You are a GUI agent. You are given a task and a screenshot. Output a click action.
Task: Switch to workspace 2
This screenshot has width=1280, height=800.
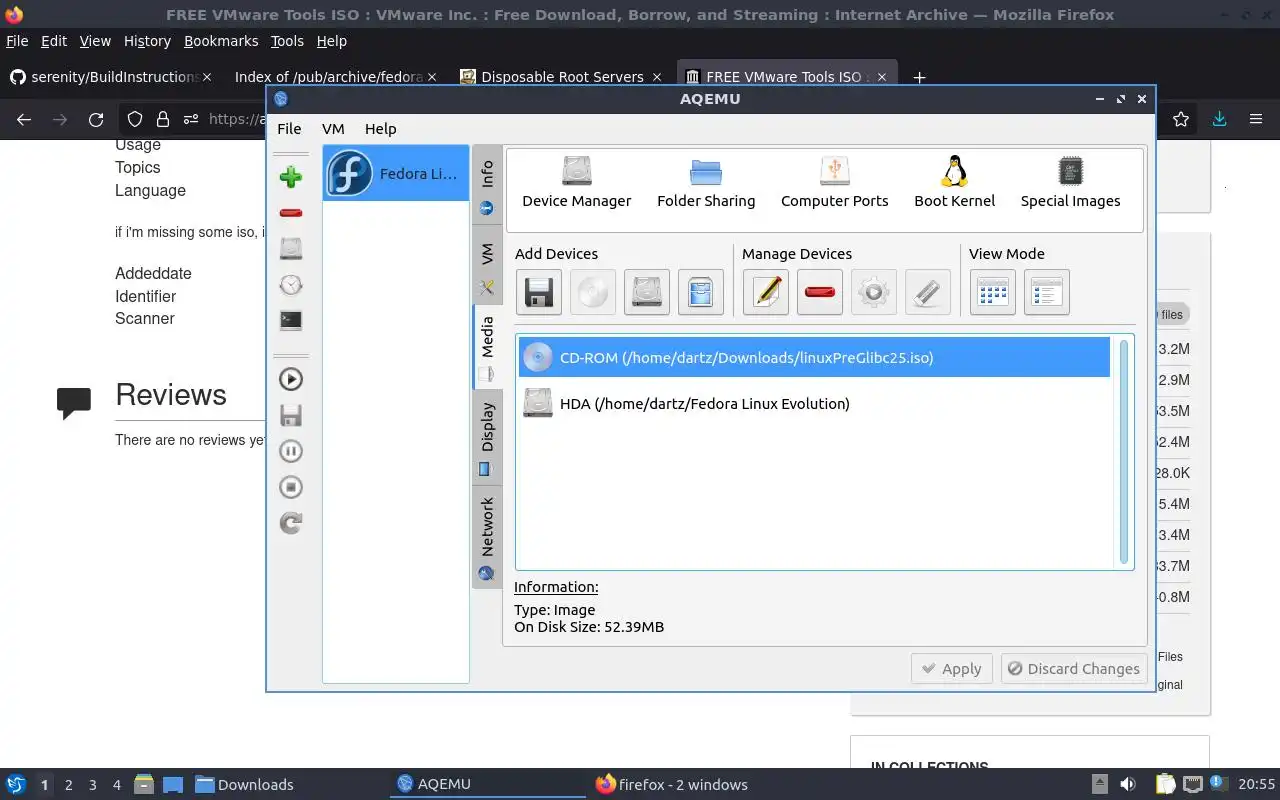pyautogui.click(x=68, y=785)
